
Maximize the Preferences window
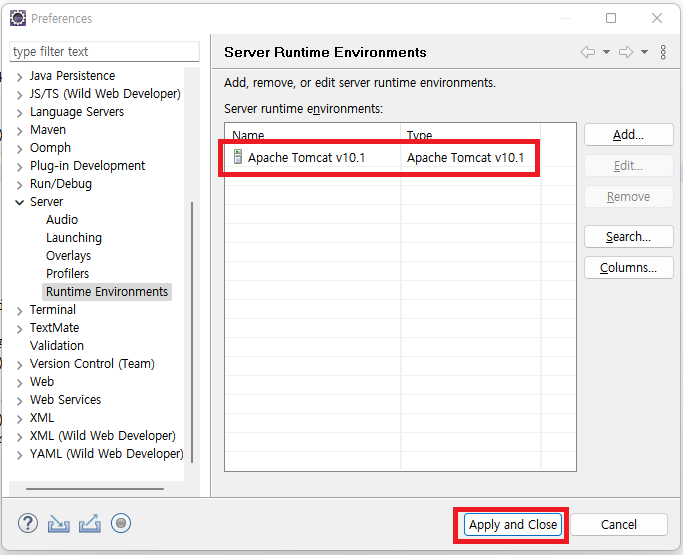click(x=611, y=18)
